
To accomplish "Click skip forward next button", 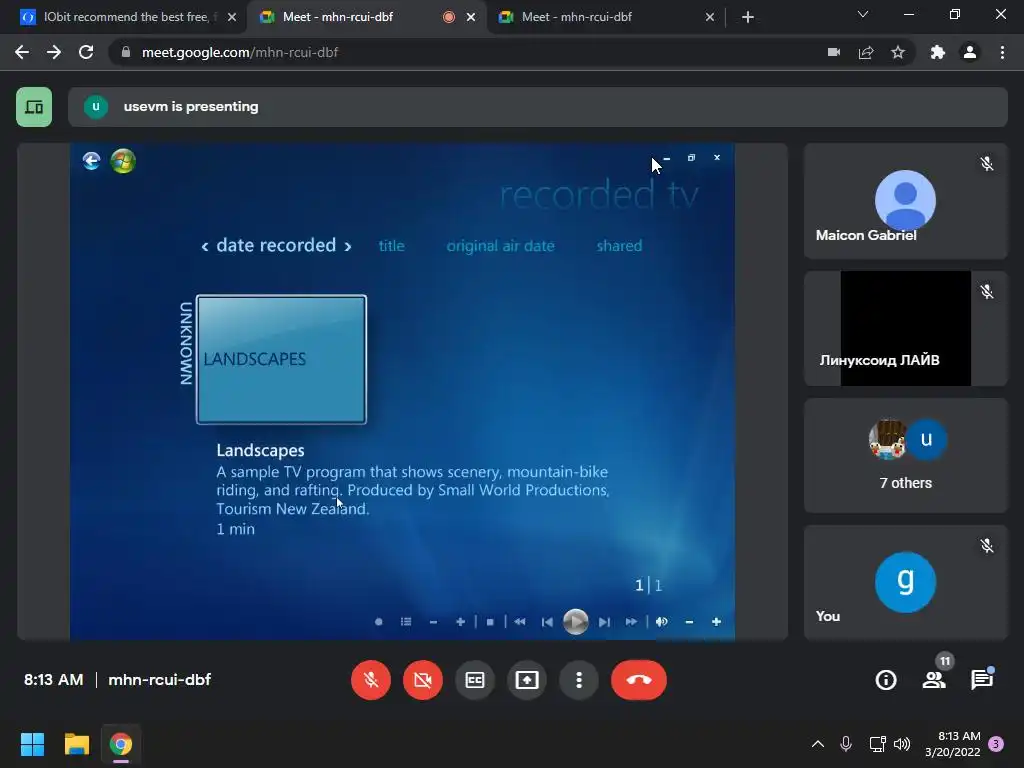I will coord(604,622).
